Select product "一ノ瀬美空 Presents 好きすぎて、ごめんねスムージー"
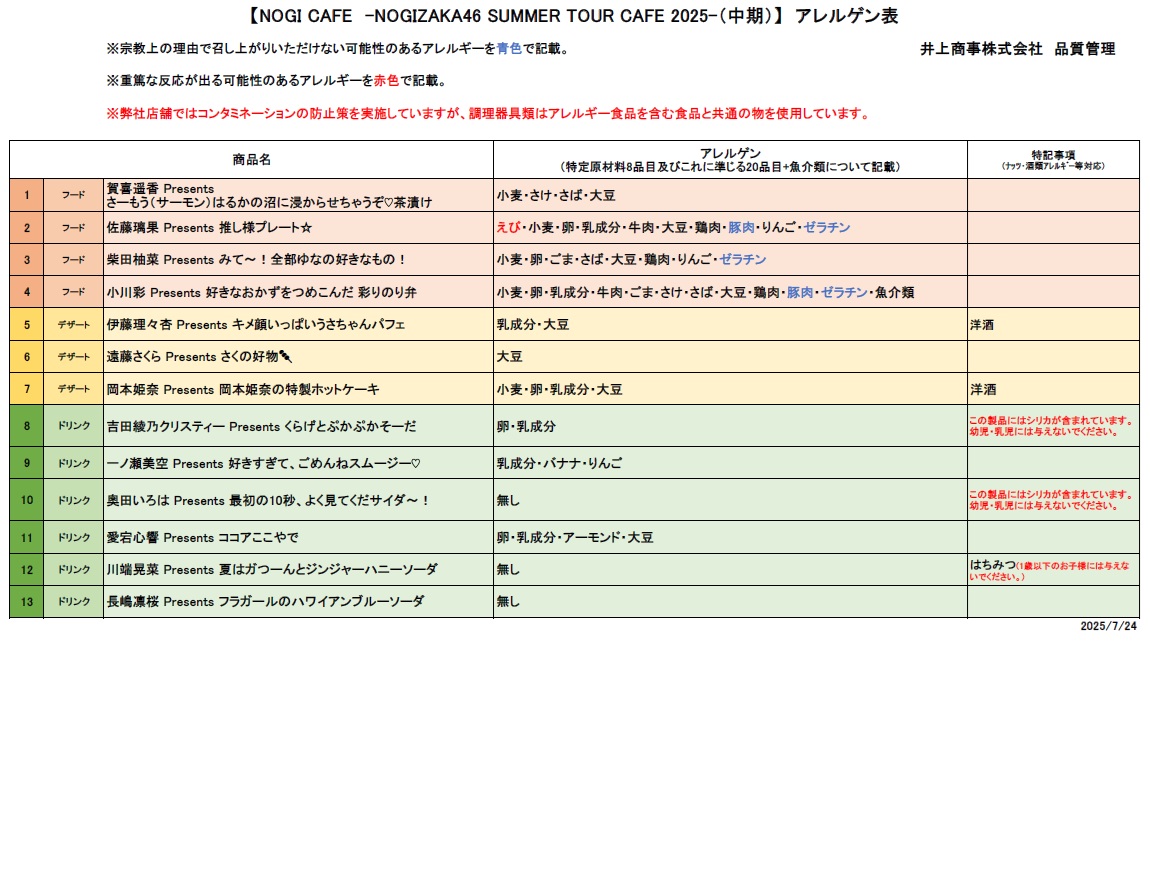The image size is (1150, 891). click(x=298, y=463)
